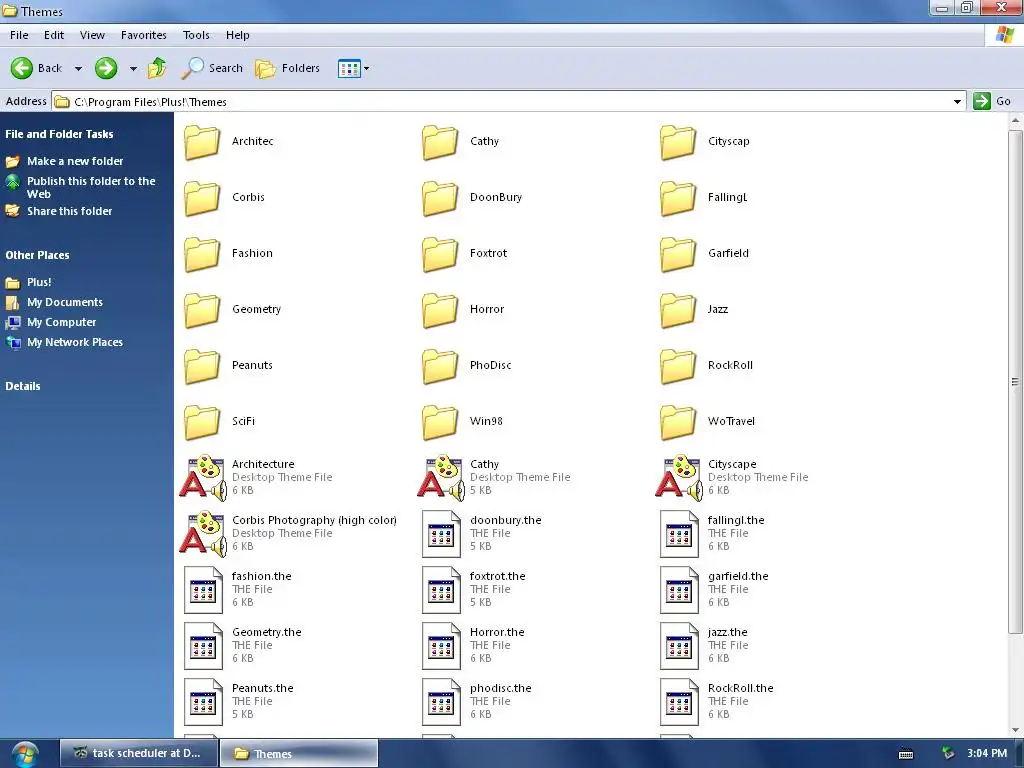This screenshot has width=1024, height=768.
Task: Click the green Forward arrow icon
Action: click(106, 68)
